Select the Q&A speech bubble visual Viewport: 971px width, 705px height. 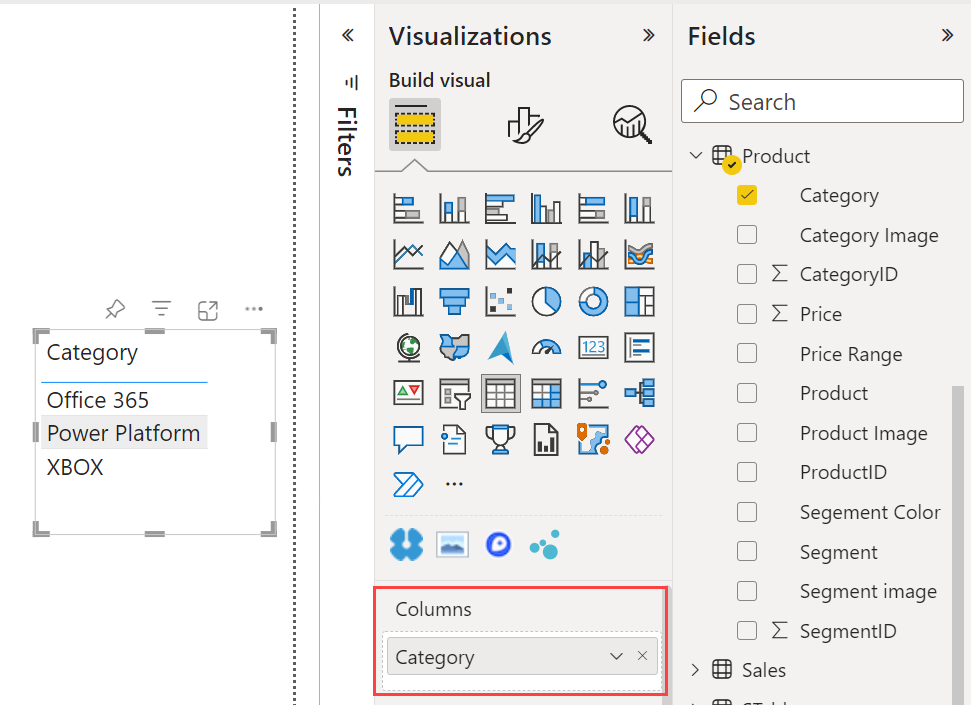pyautogui.click(x=408, y=440)
